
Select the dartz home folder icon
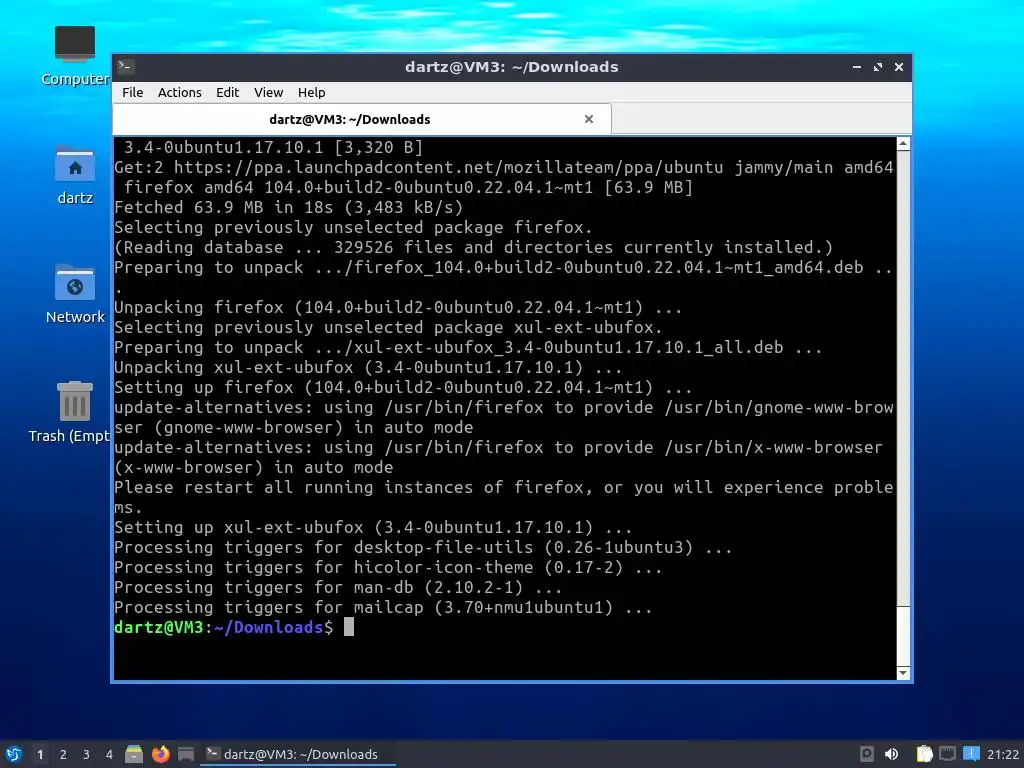(75, 175)
